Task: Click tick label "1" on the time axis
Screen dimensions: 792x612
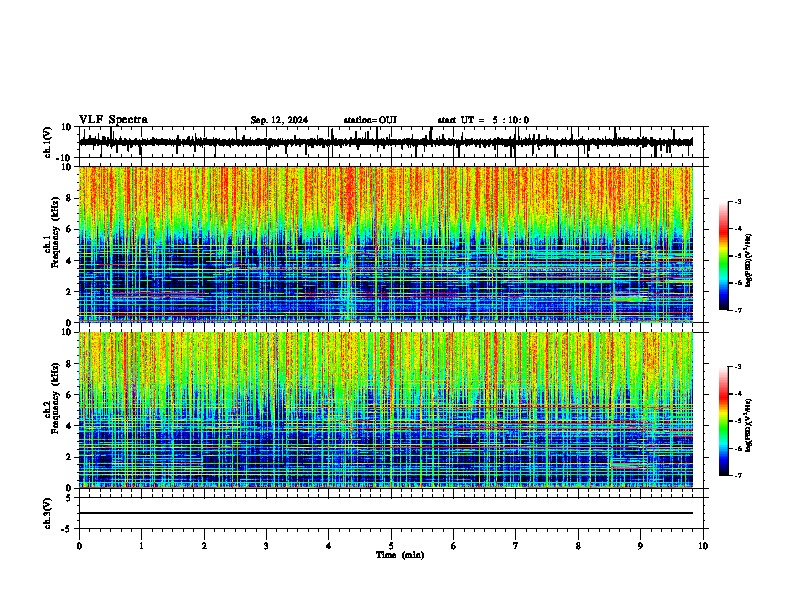Action: pyautogui.click(x=141, y=546)
